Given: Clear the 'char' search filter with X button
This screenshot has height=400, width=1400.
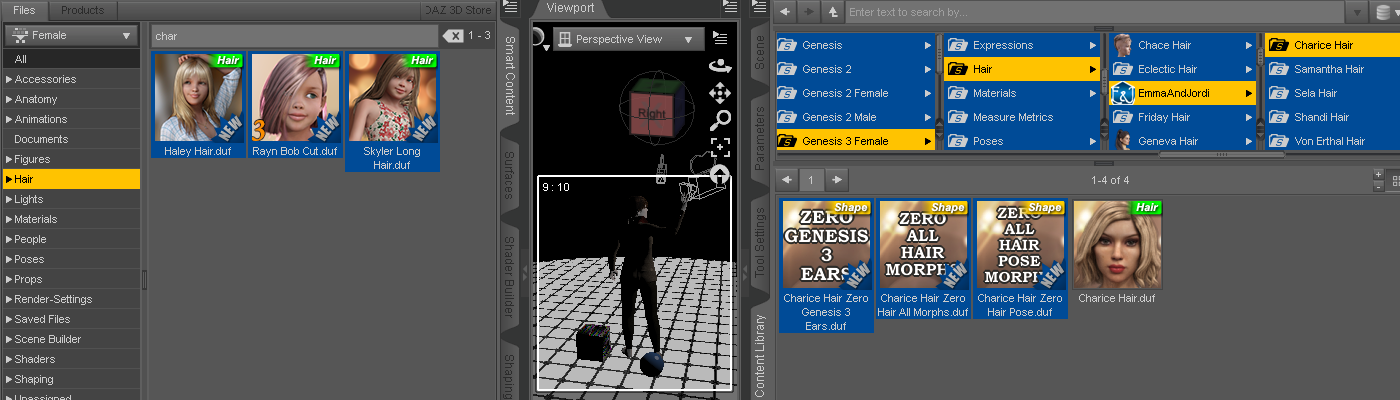Looking at the screenshot, I should (x=453, y=36).
